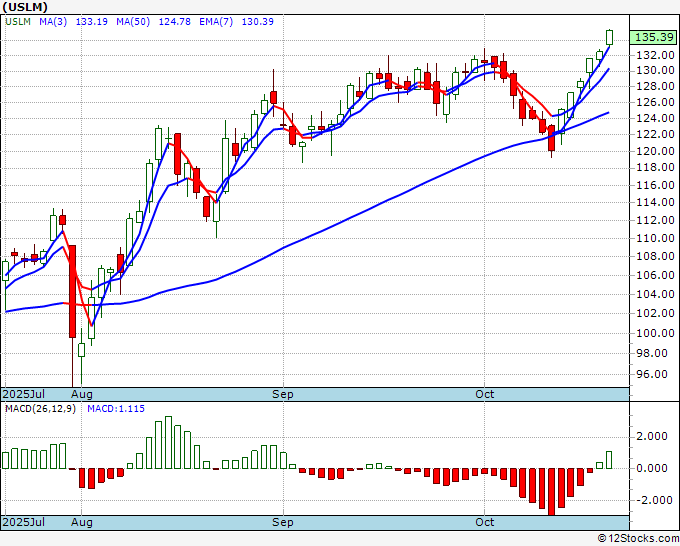Image resolution: width=680 pixels, height=546 pixels.
Task: Click the 118.00 price axis label
Action: pyautogui.click(x=655, y=167)
